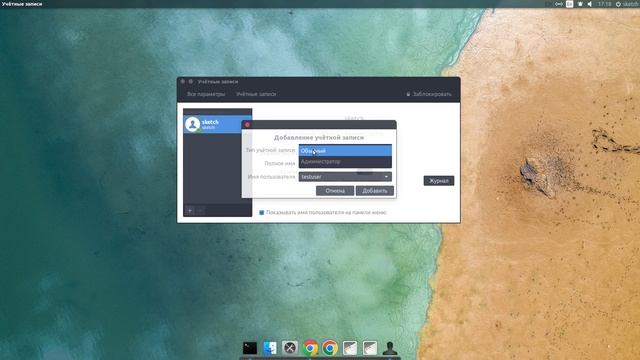Image resolution: width=640 pixels, height=360 pixels.
Task: Click the plus icon to add a user
Action: coord(190,211)
